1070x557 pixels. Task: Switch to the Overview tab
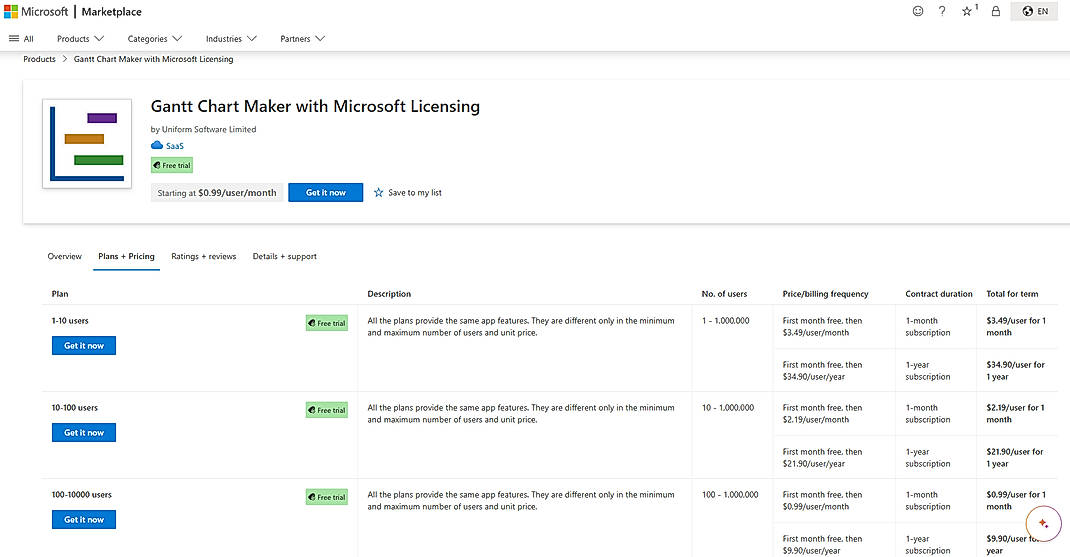(x=64, y=257)
